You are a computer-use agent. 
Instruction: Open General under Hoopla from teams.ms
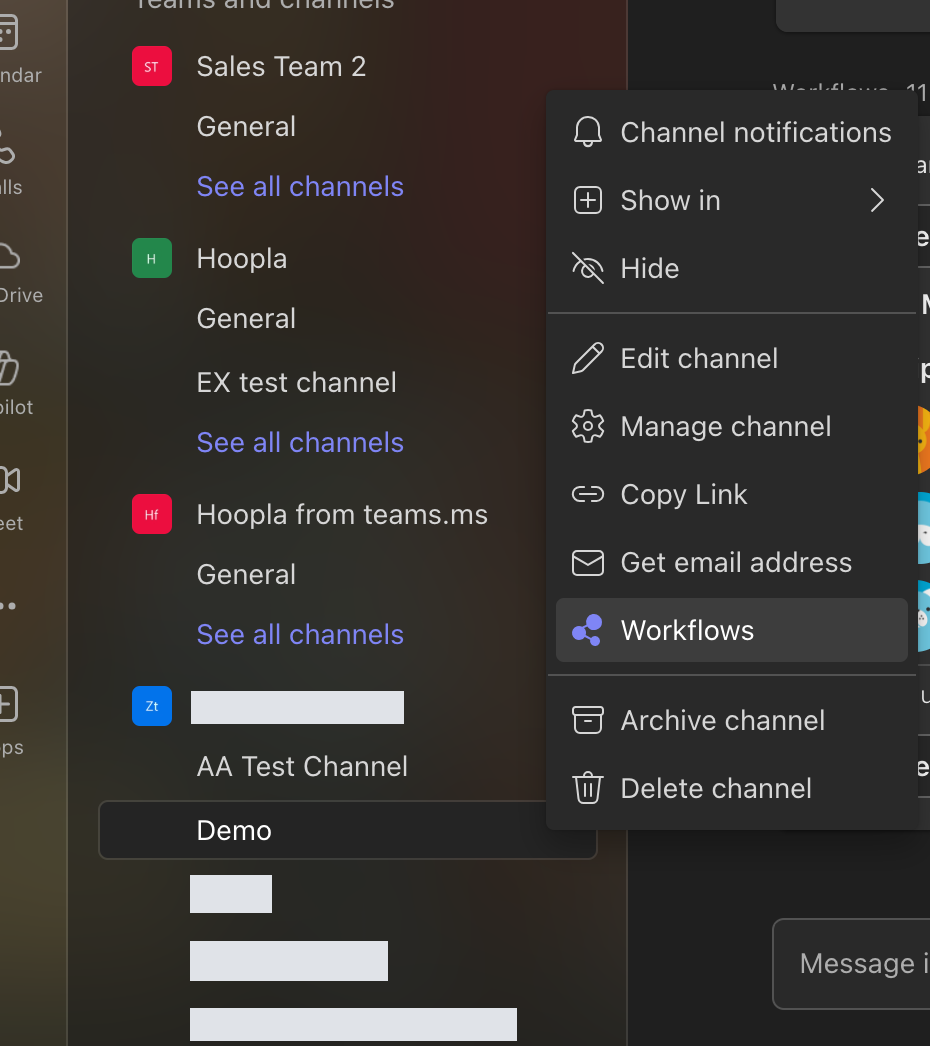tap(246, 575)
